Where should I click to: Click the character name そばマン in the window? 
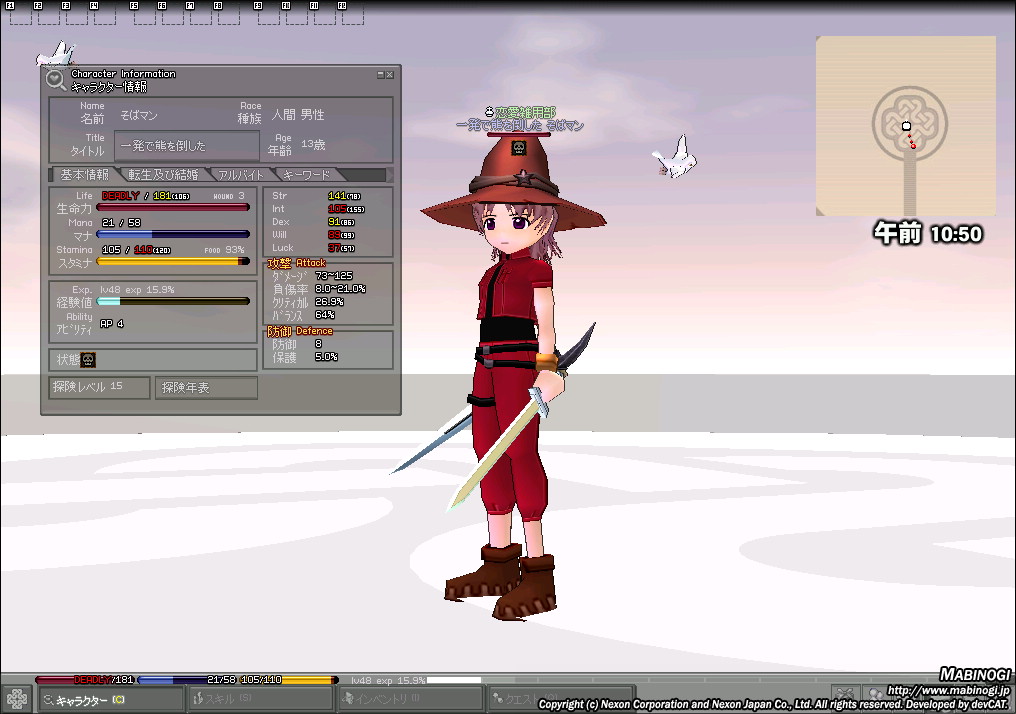click(x=139, y=115)
